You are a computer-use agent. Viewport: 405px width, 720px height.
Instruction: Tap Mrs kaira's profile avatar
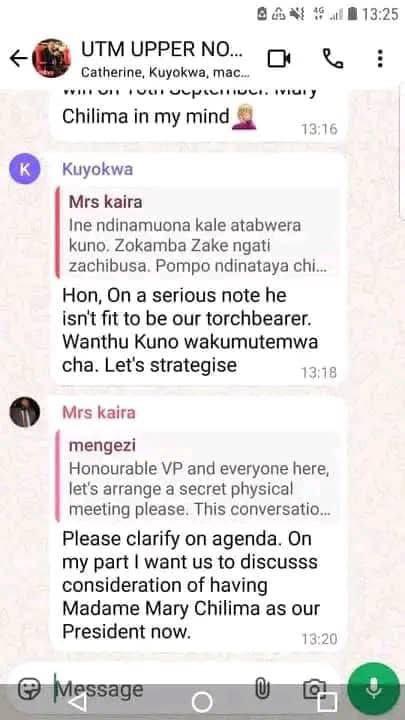pos(24,412)
